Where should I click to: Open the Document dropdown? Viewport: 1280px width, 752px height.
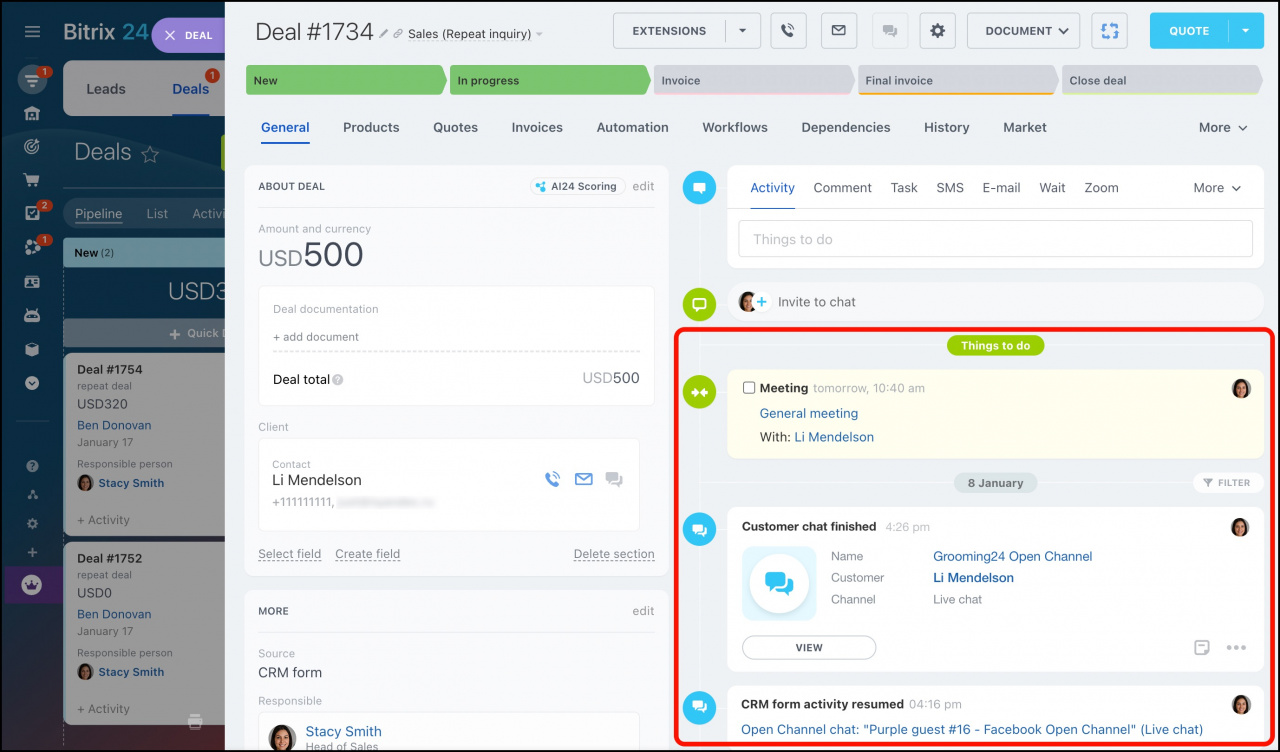[x=1024, y=31]
